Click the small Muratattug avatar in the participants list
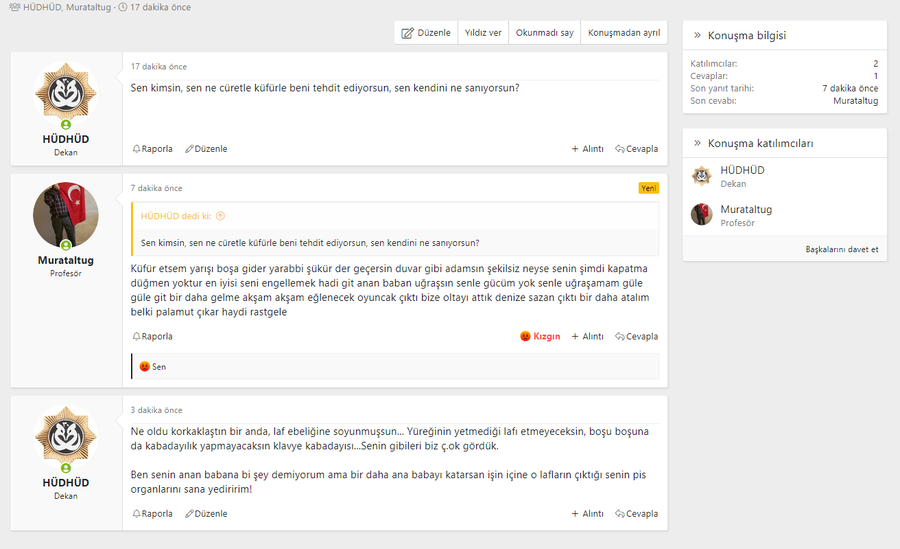 (701, 214)
